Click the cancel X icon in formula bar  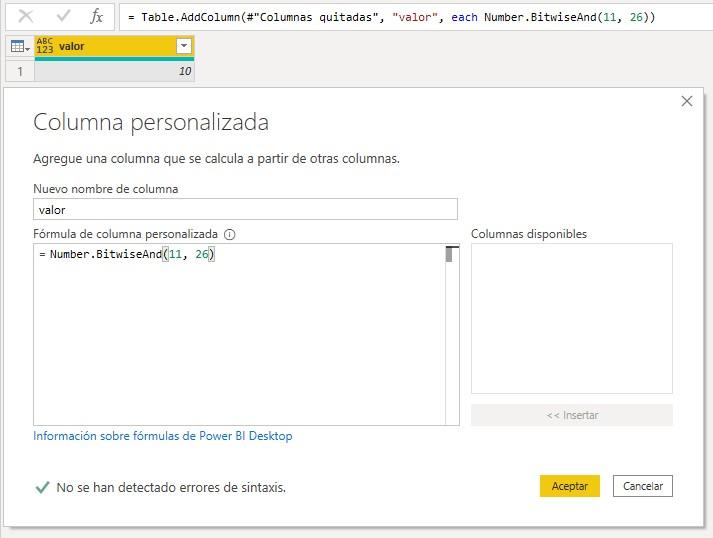(26, 16)
